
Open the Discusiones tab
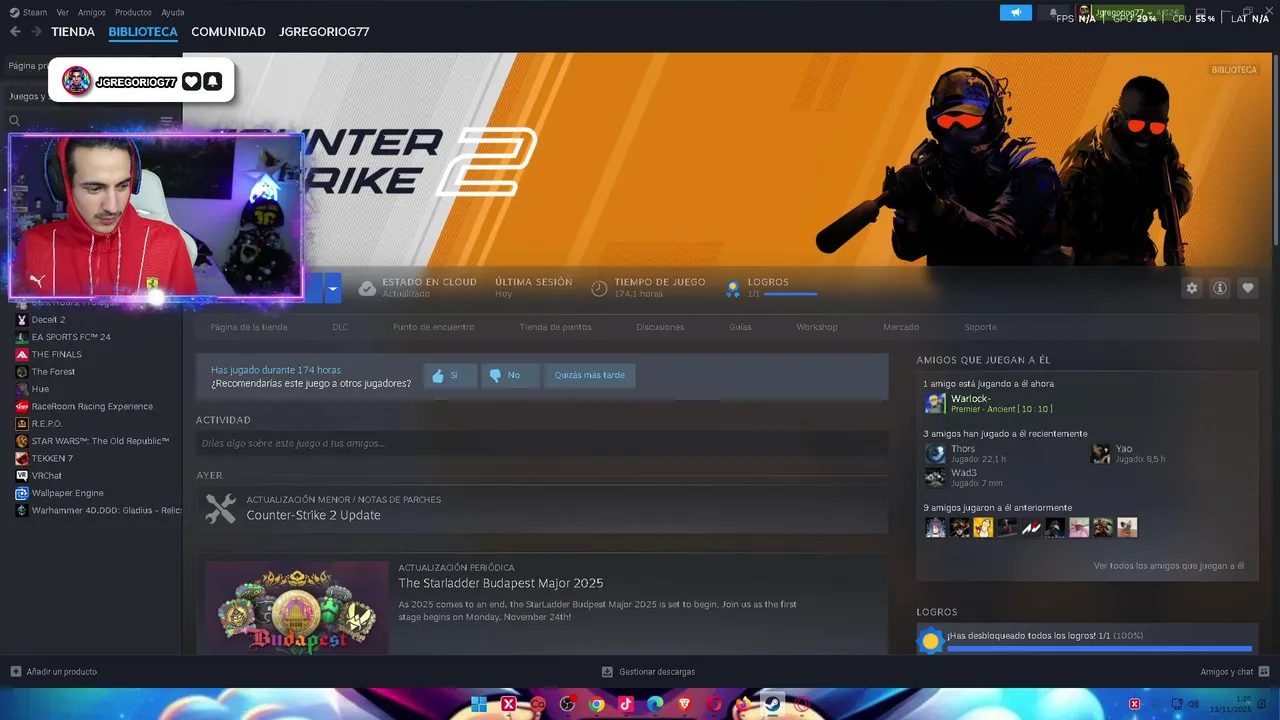[x=660, y=327]
